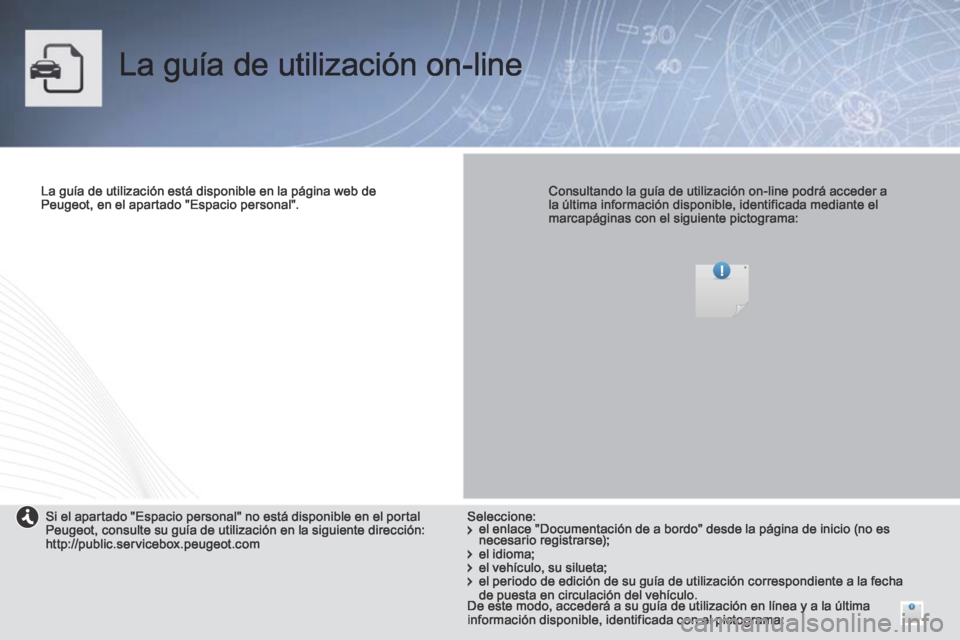Click the car document icon in header
The image size is (960, 640).
[x=63, y=68]
